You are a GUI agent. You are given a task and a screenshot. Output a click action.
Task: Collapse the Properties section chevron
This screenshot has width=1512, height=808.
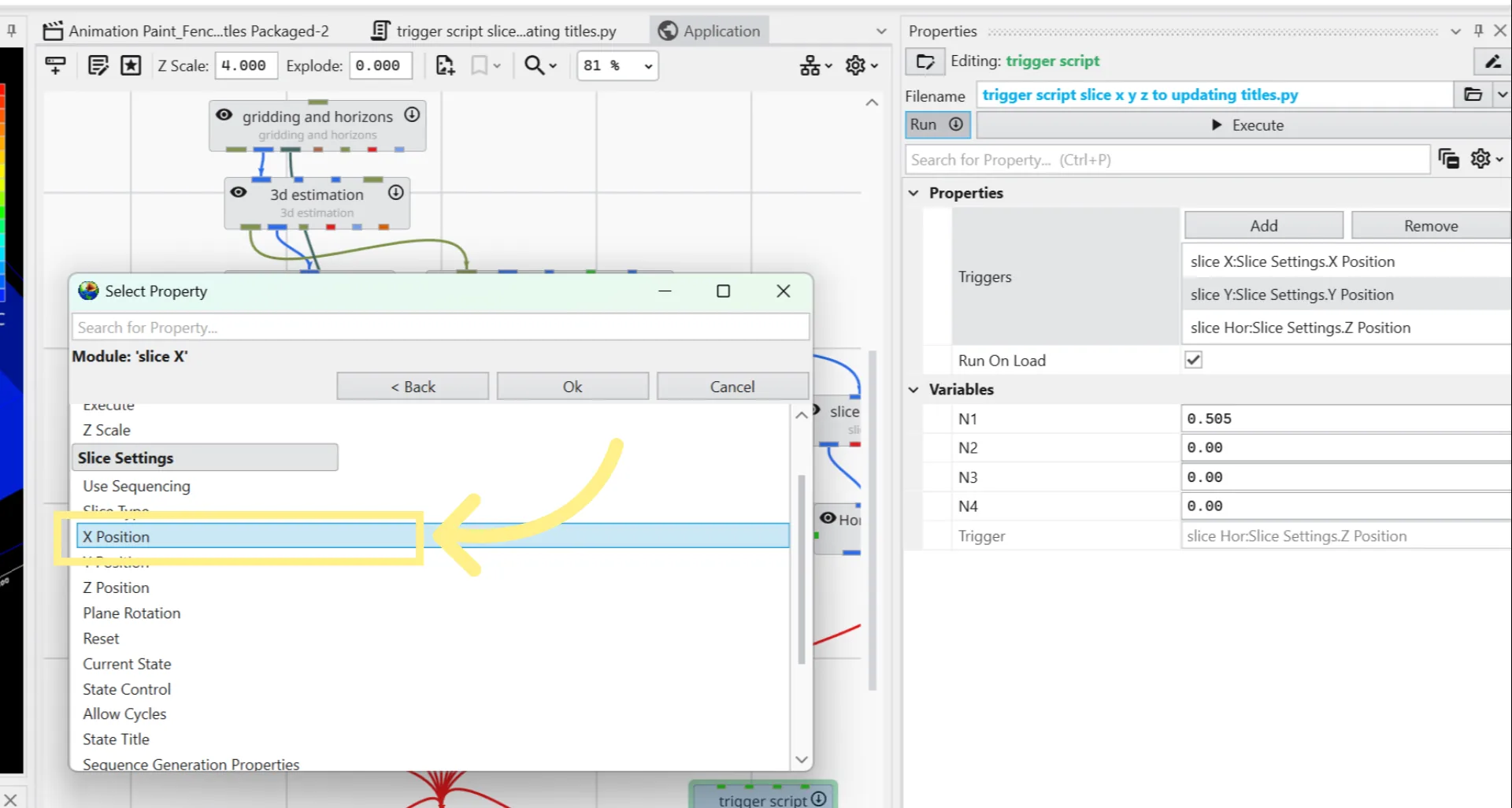coord(913,193)
